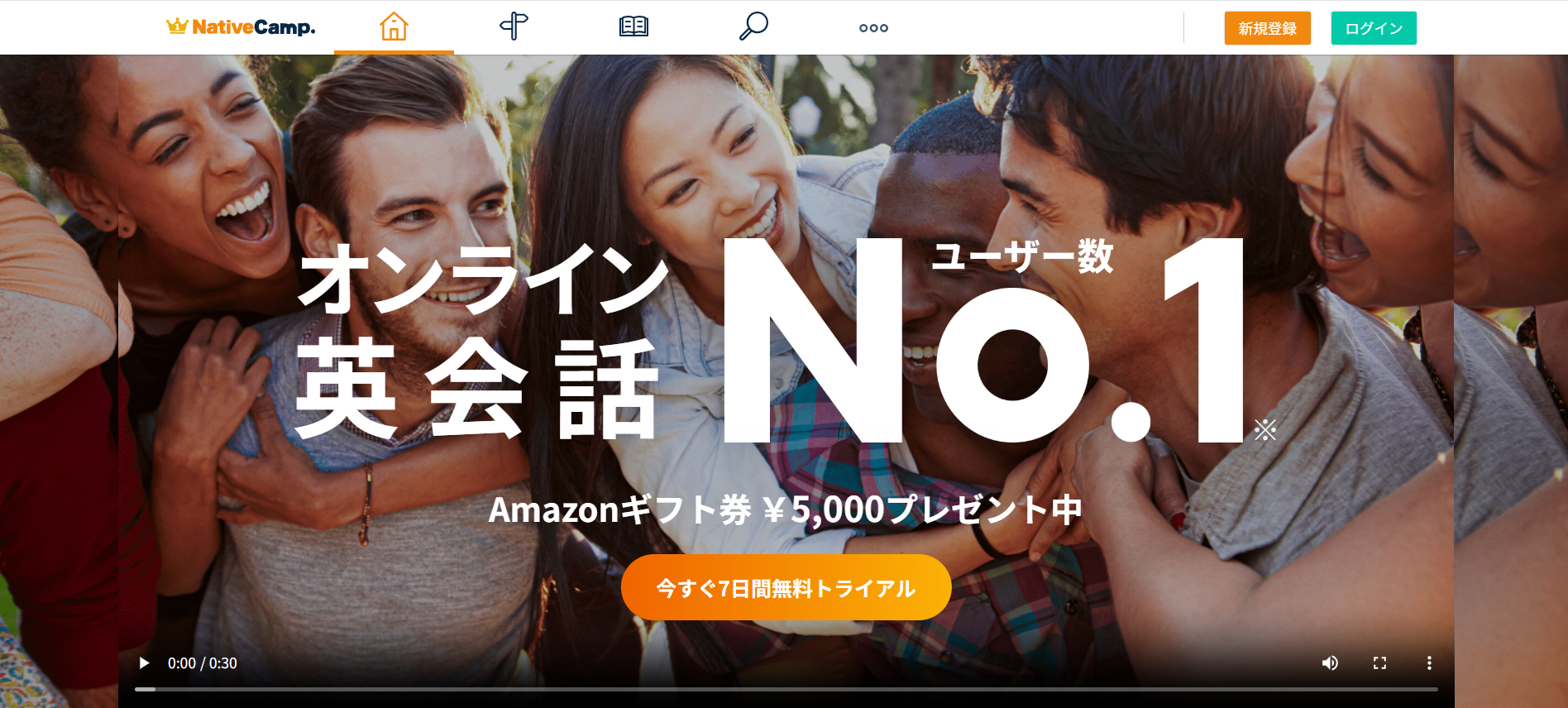
Task: Seek along the video progress bar
Action: (786, 689)
